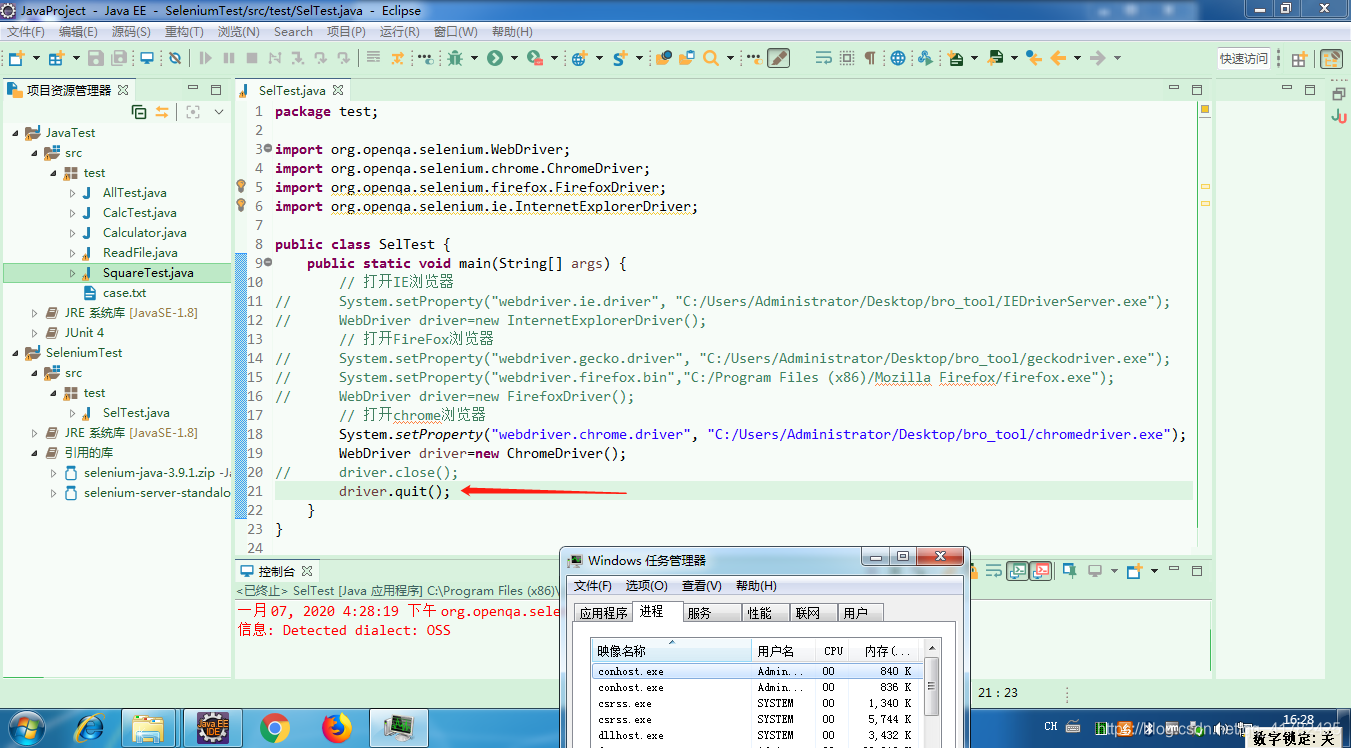The width and height of the screenshot is (1351, 748).
Task: Toggle Word Wrap in main toolbar
Action: (823, 58)
